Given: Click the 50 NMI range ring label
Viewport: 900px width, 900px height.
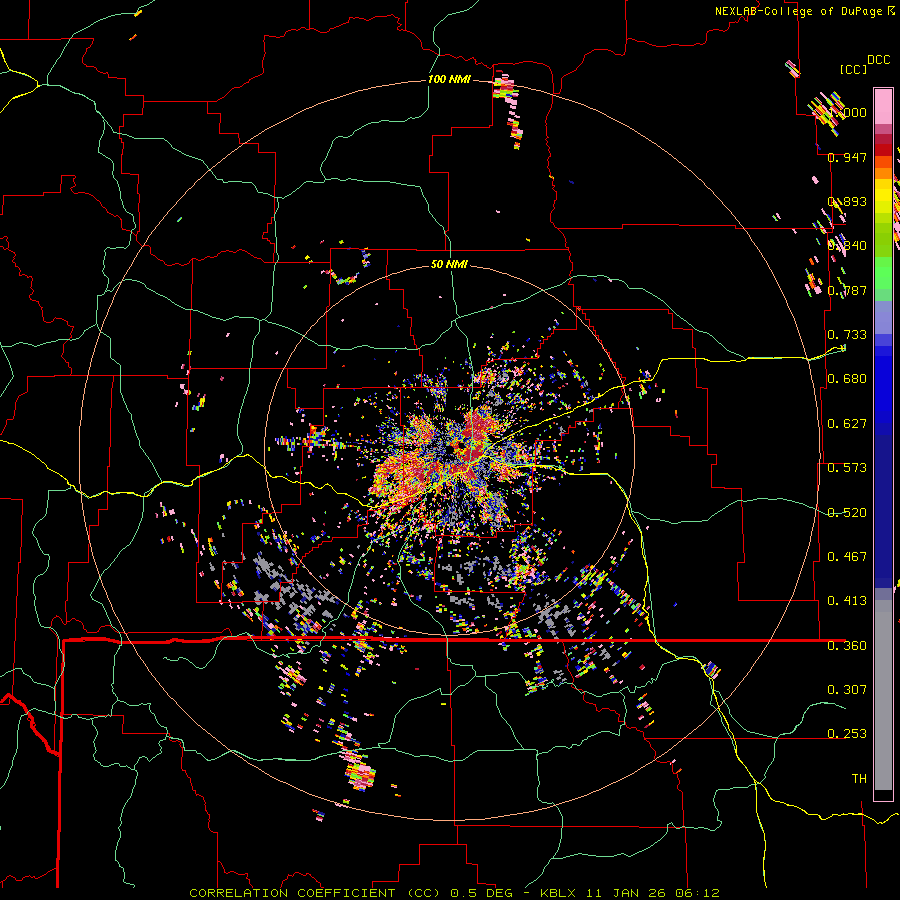Looking at the screenshot, I should (x=449, y=264).
